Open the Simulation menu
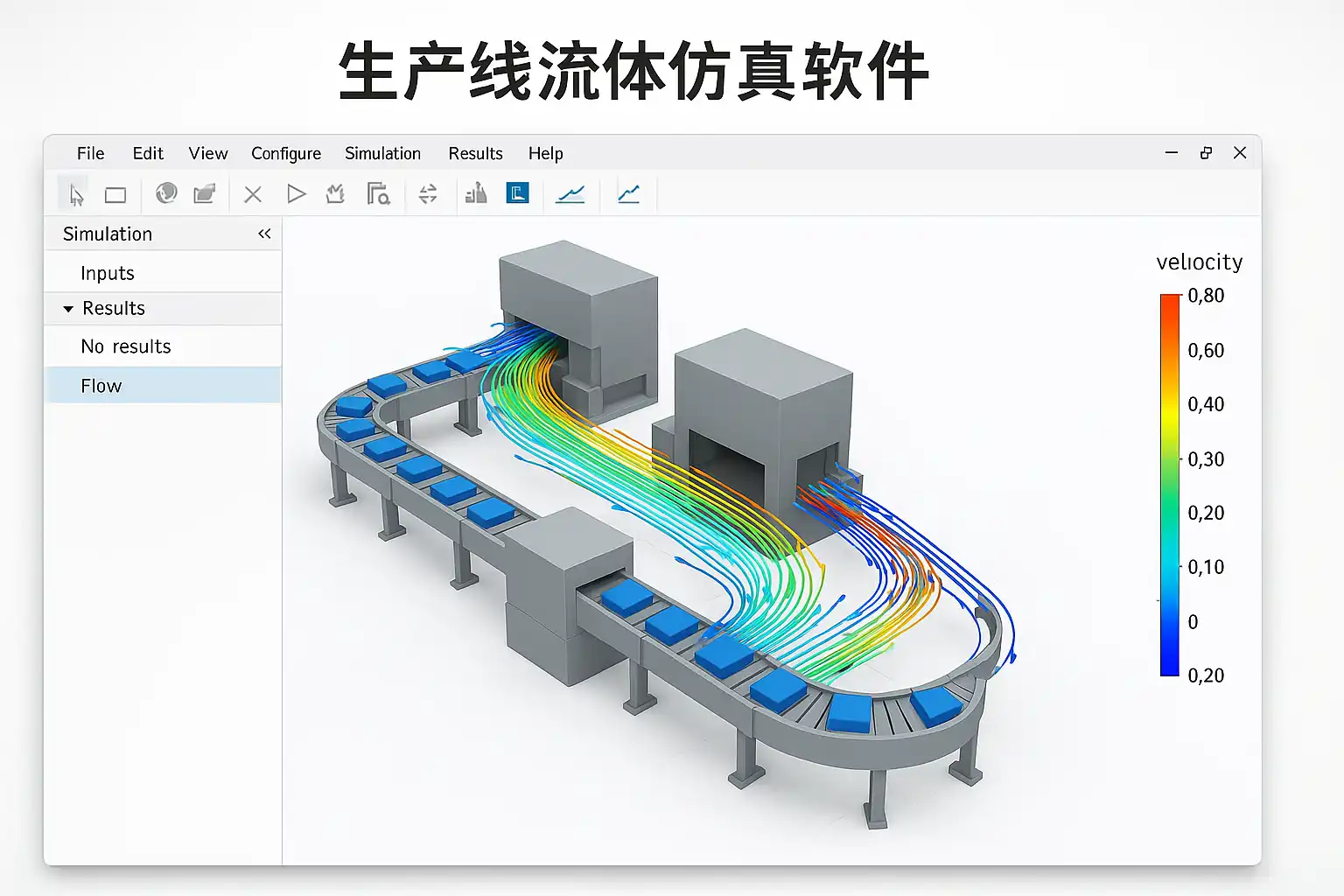This screenshot has width=1344, height=896. point(382,153)
